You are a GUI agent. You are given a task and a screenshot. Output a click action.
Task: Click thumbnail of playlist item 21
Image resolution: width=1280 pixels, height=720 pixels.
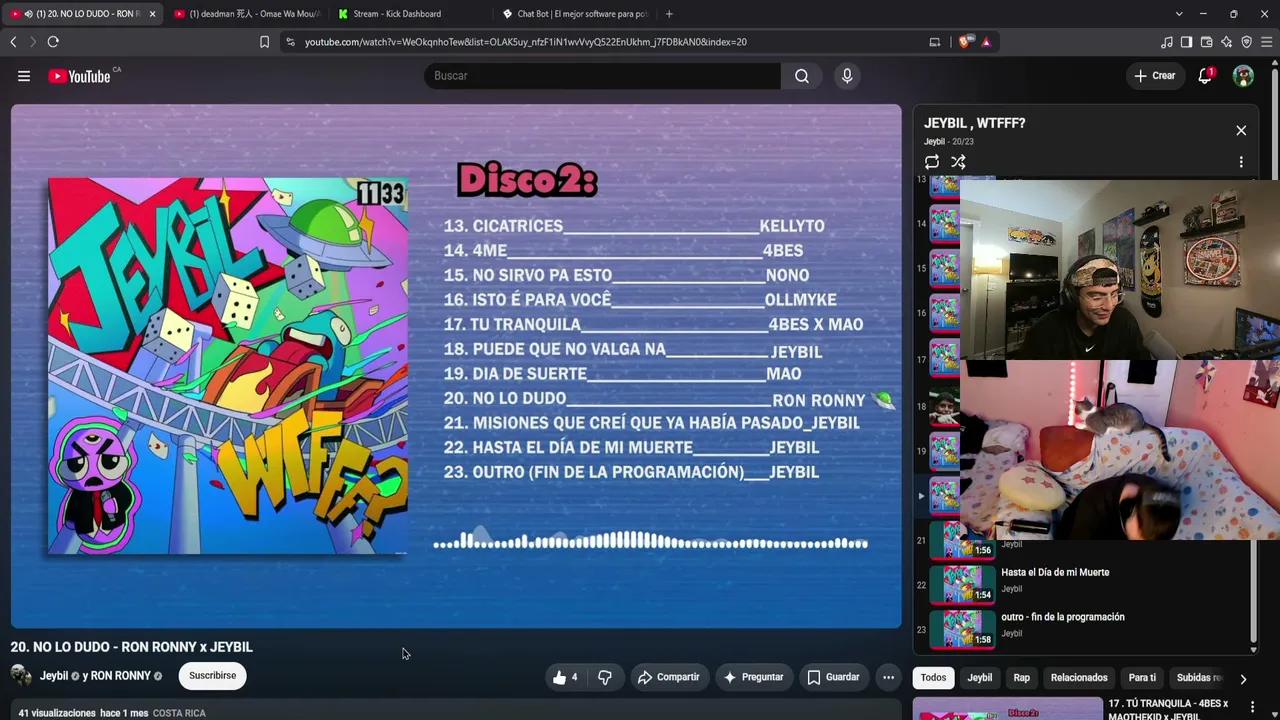pos(962,541)
